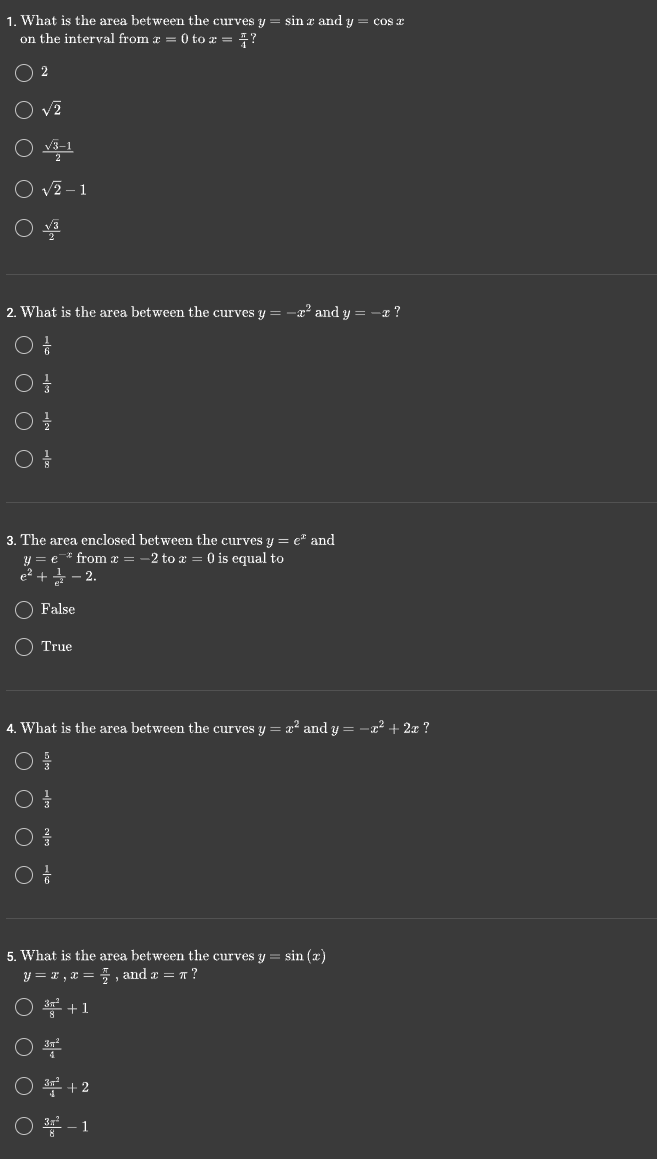Pick 1/2 for question 2

point(23,421)
